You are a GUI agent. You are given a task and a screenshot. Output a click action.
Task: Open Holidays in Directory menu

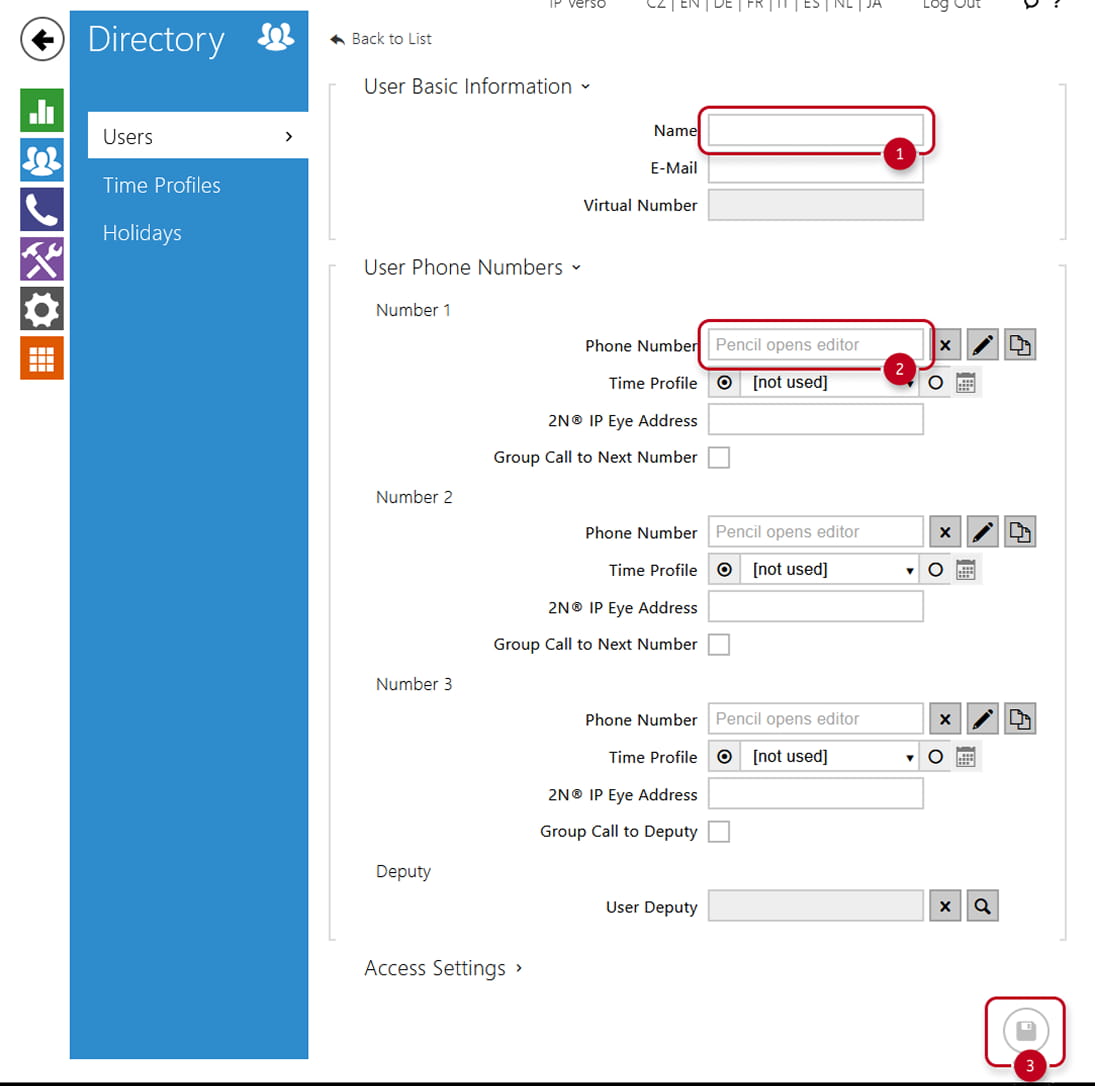(x=142, y=233)
